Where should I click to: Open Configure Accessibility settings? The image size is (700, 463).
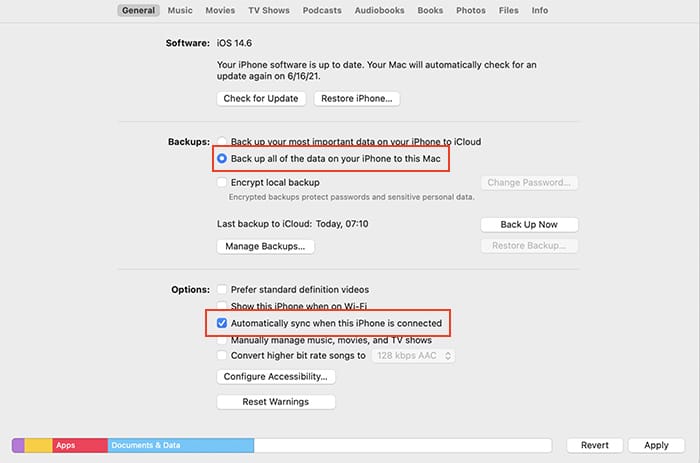tap(276, 377)
